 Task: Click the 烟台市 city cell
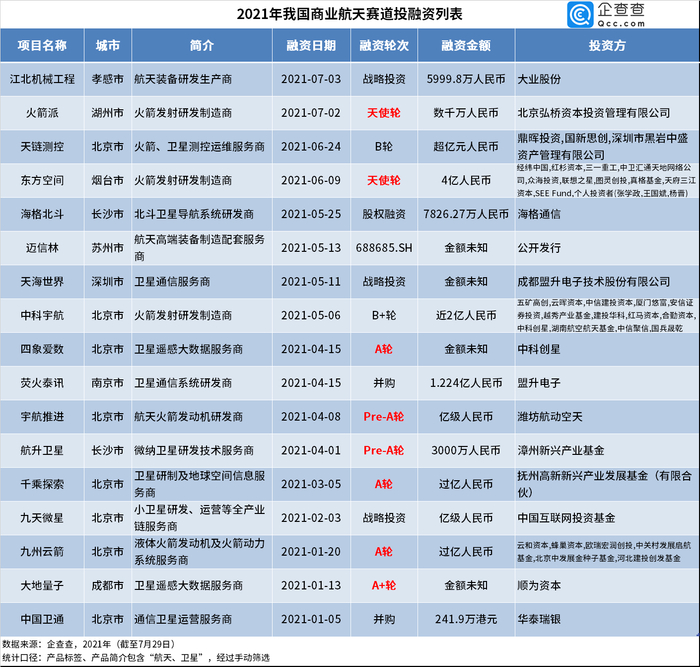point(108,180)
